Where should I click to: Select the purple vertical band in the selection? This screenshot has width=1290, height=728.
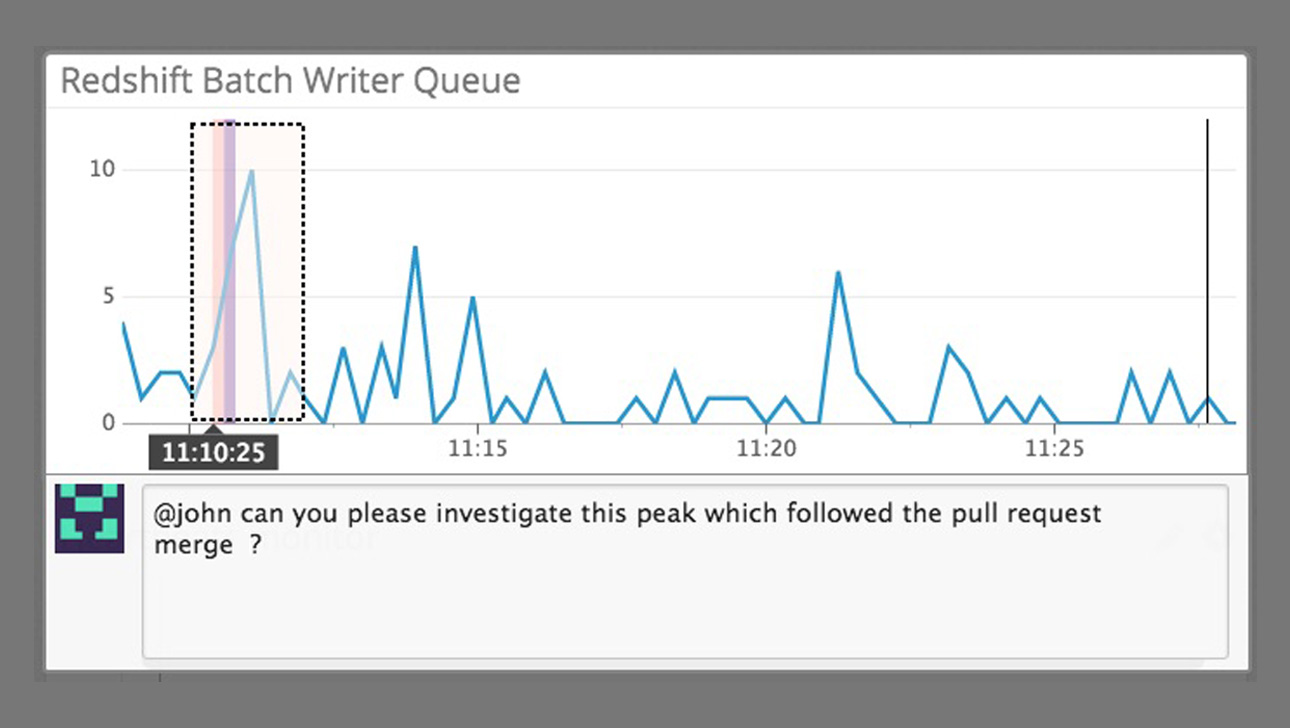(229, 272)
